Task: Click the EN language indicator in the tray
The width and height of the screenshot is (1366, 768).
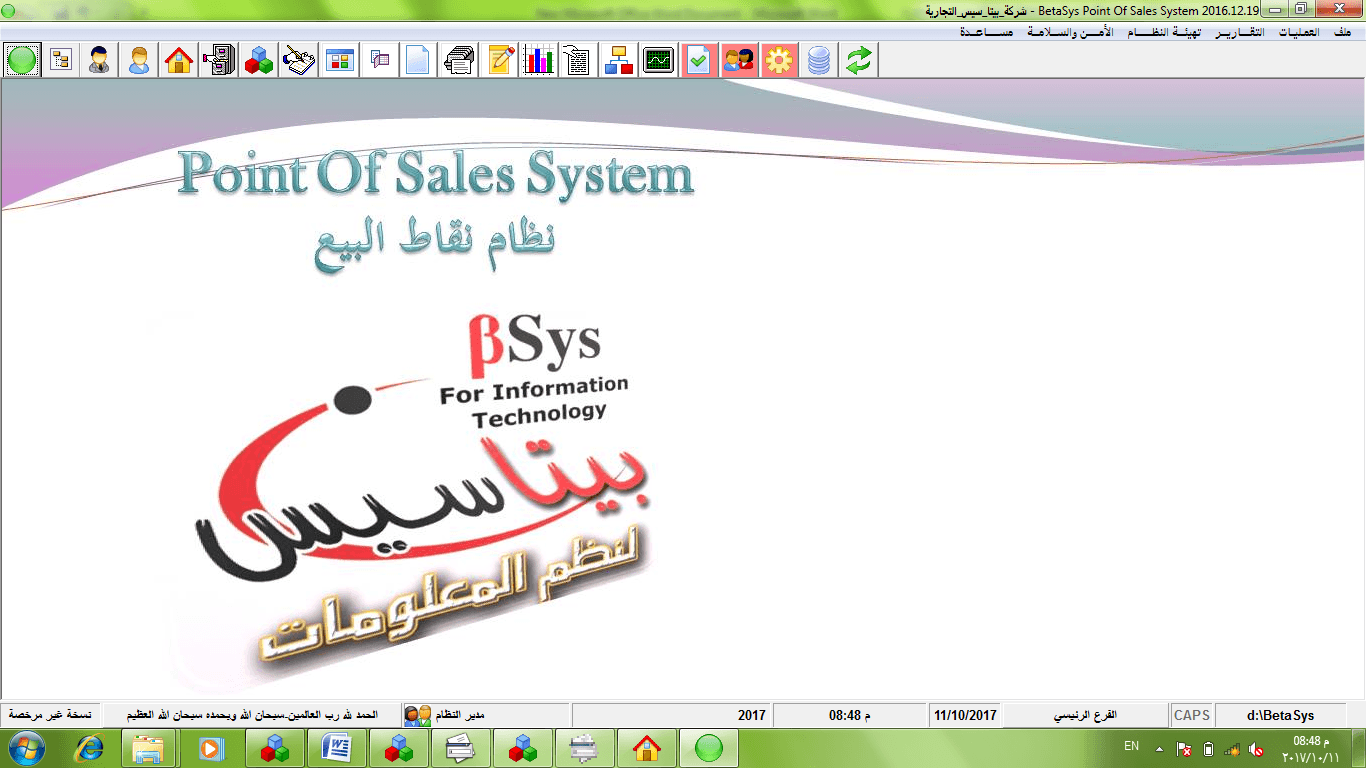Action: (x=1132, y=746)
